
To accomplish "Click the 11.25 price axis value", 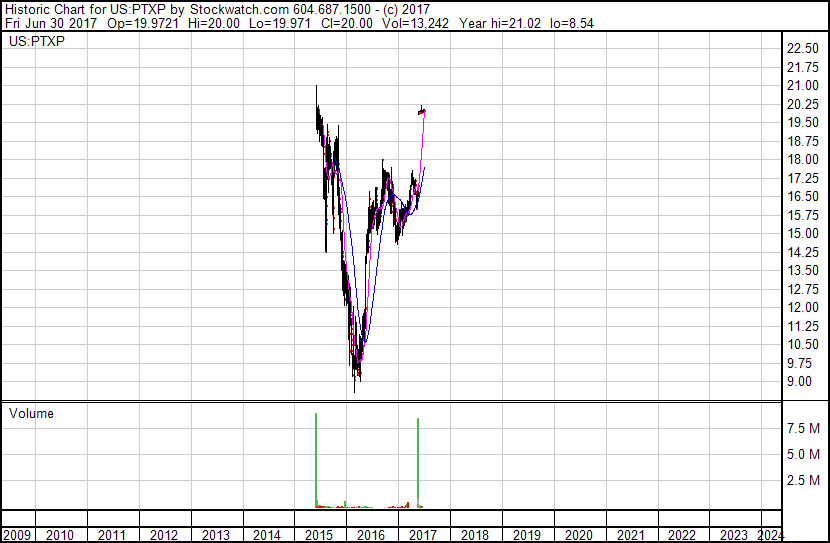I will point(803,327).
